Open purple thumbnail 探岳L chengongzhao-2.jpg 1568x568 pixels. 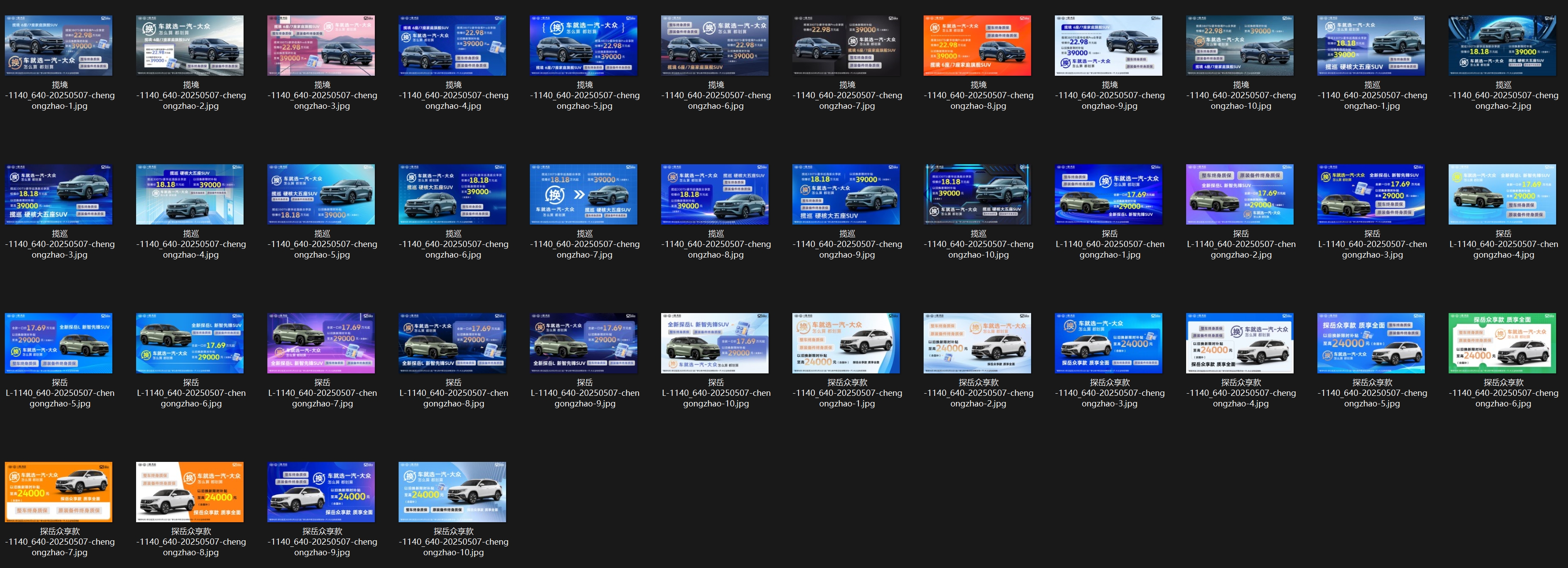1240,194
